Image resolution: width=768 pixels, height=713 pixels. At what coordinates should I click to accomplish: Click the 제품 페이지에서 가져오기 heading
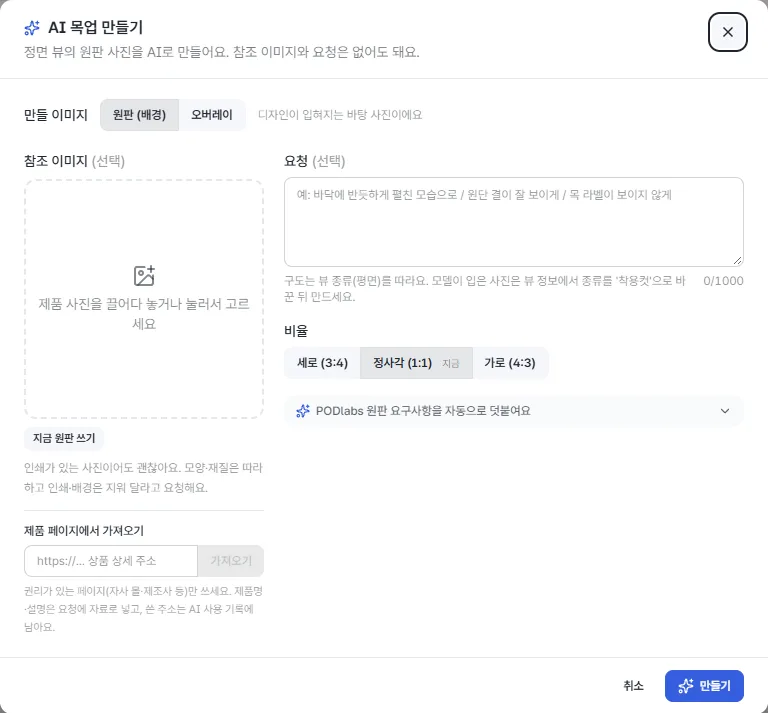pyautogui.click(x=84, y=530)
